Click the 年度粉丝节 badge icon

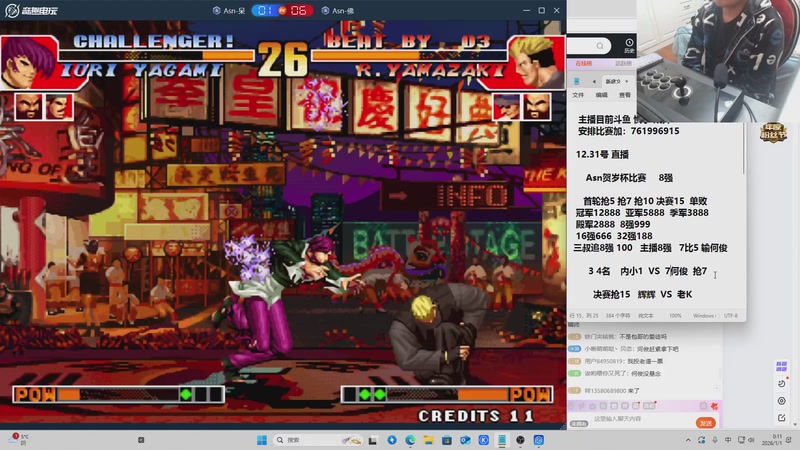[x=773, y=132]
